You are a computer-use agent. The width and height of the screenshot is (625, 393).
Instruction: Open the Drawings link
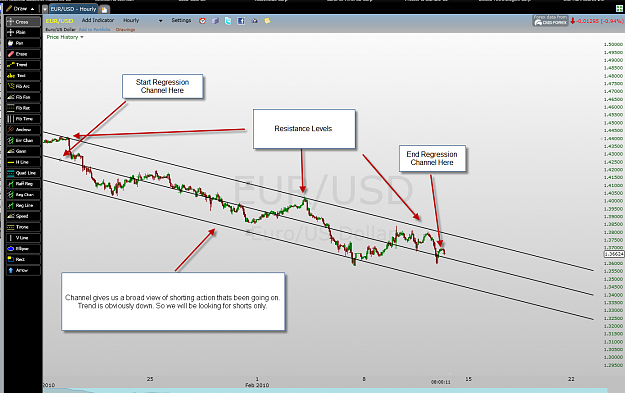click(126, 29)
